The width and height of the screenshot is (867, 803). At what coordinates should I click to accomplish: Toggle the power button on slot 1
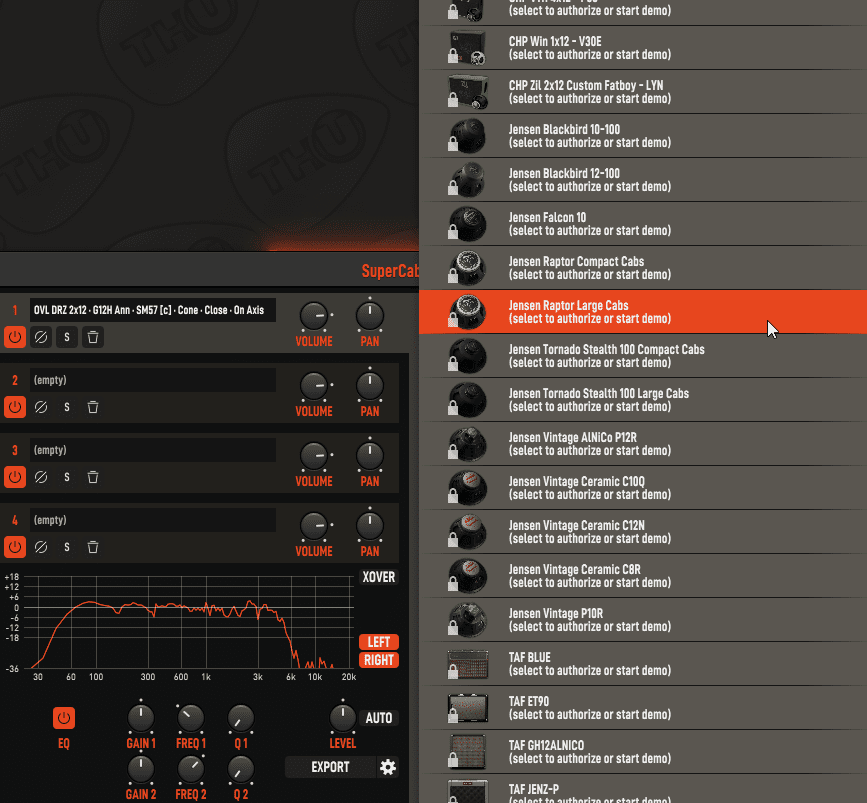coord(15,338)
